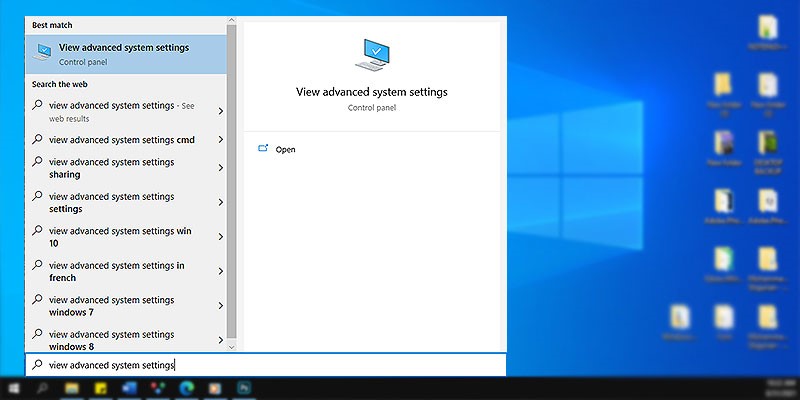The image size is (800, 400).
Task: Click the 'View advanced system settings' preview title
Action: [372, 92]
